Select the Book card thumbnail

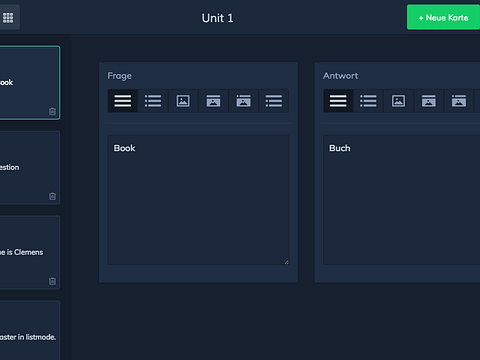[x=30, y=83]
